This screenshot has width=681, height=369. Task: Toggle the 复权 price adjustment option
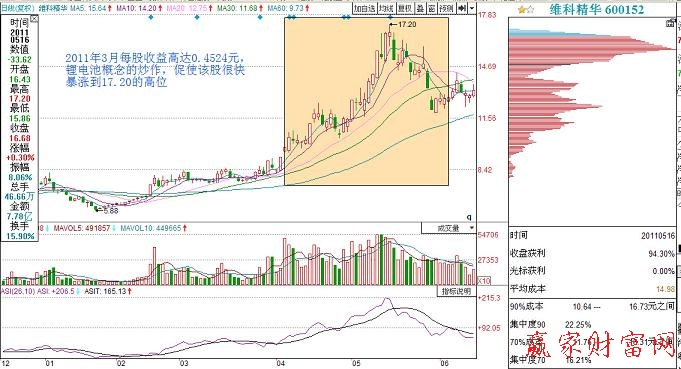click(x=405, y=8)
